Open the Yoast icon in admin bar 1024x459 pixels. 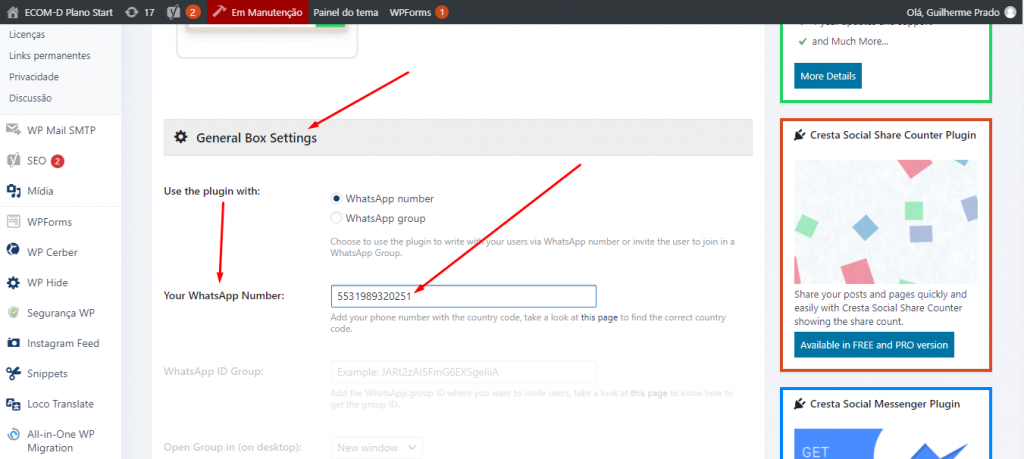[173, 12]
